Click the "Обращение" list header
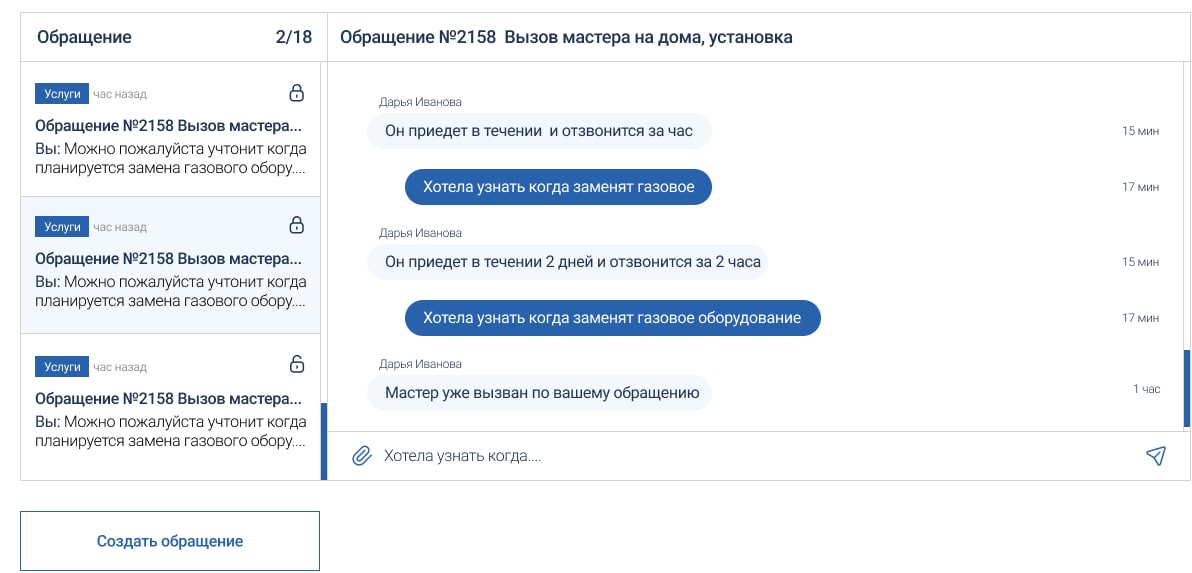The width and height of the screenshot is (1192, 573). point(84,37)
